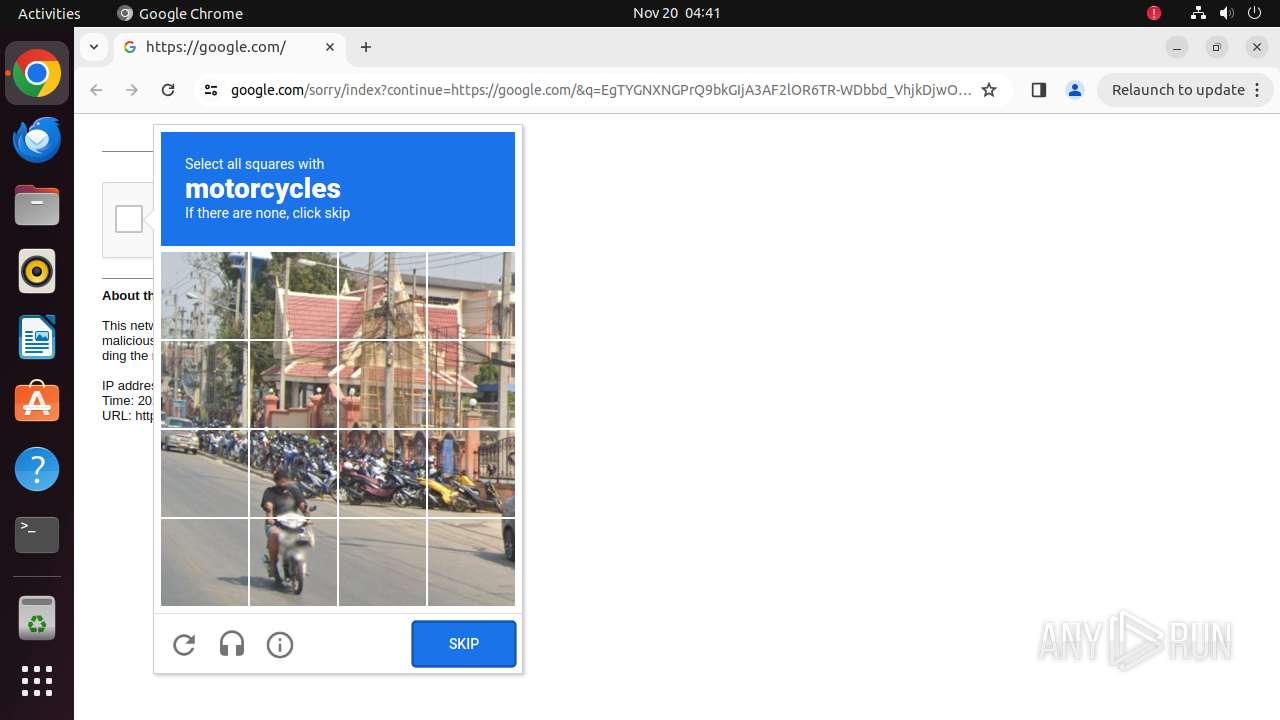Reload the page with the refresh button

[x=168, y=90]
